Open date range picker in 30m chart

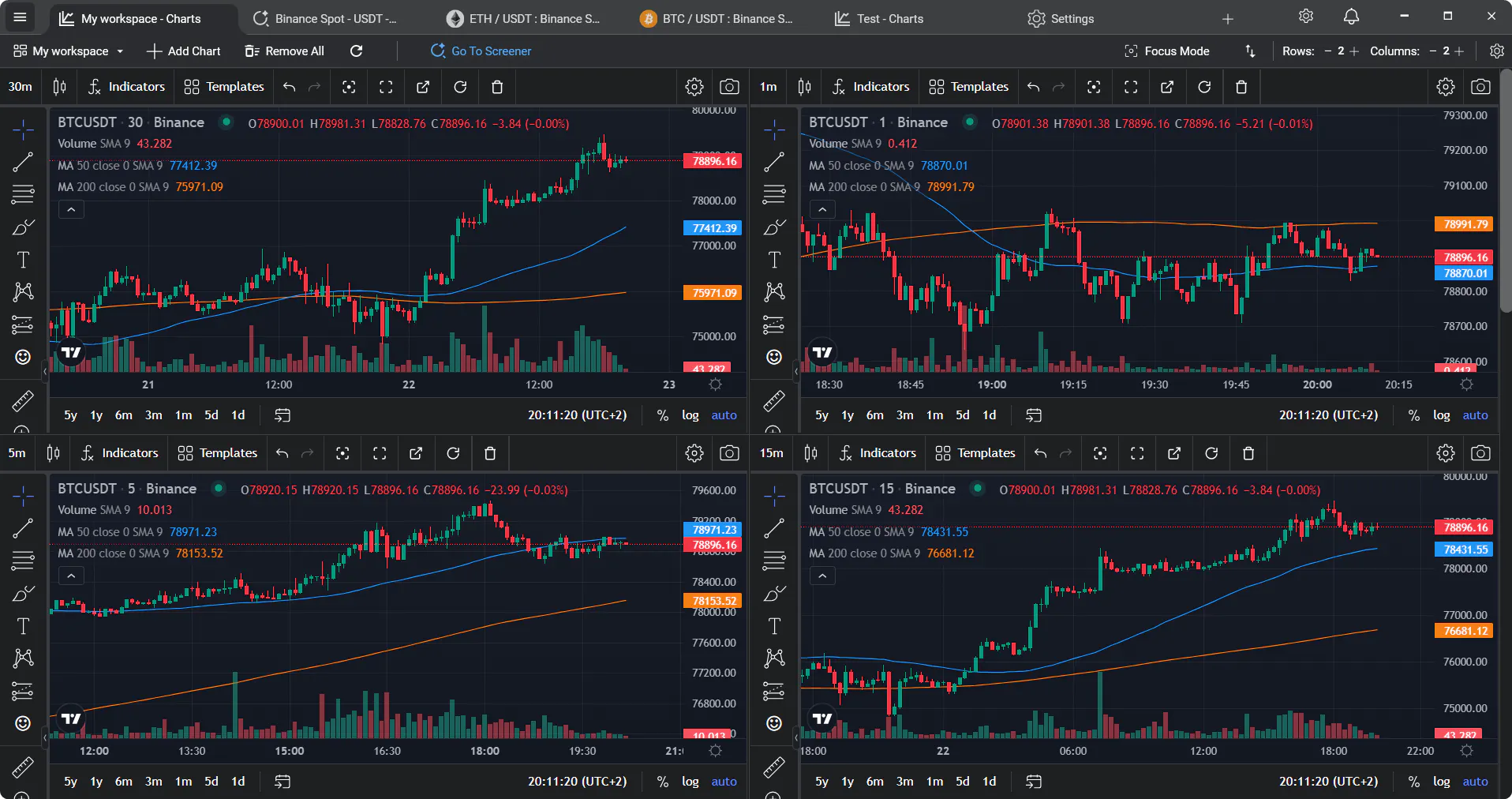pyautogui.click(x=283, y=415)
